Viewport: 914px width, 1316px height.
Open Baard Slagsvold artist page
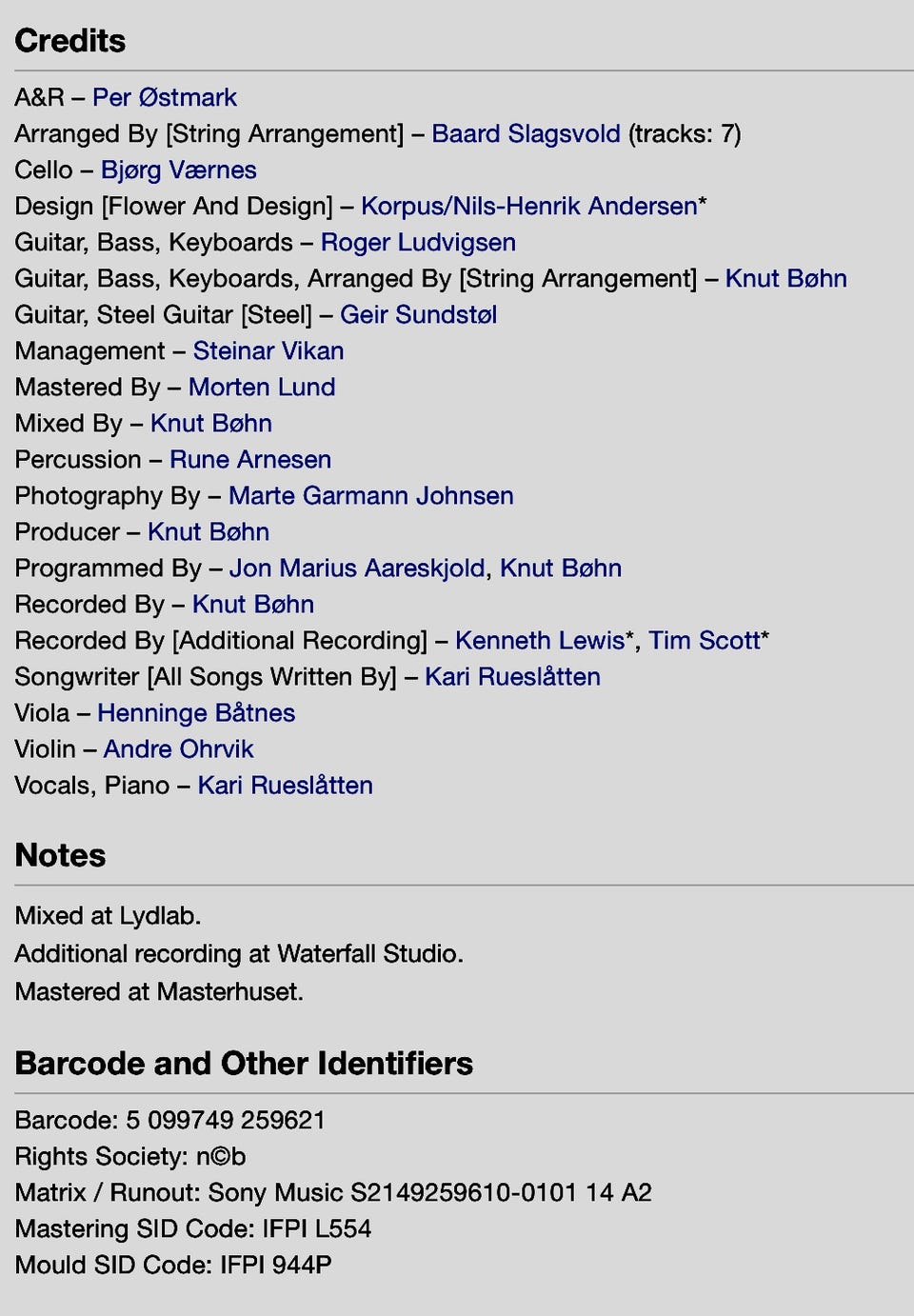(x=526, y=133)
